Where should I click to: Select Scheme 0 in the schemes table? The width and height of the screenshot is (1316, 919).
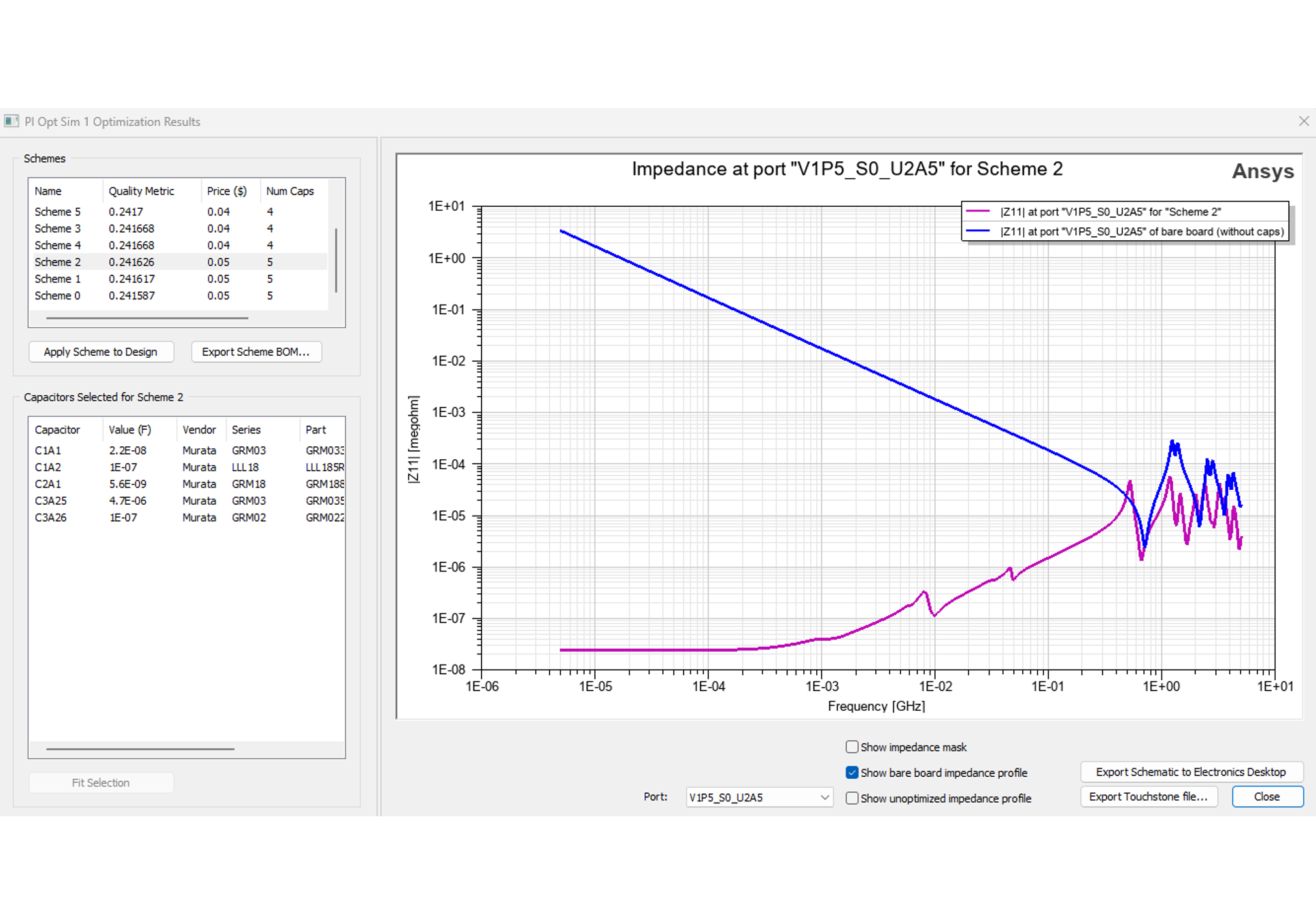(x=58, y=296)
